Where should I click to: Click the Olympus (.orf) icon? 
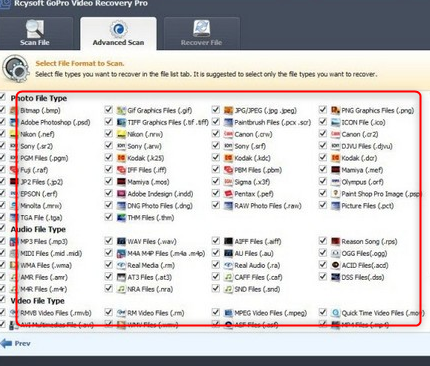point(335,182)
